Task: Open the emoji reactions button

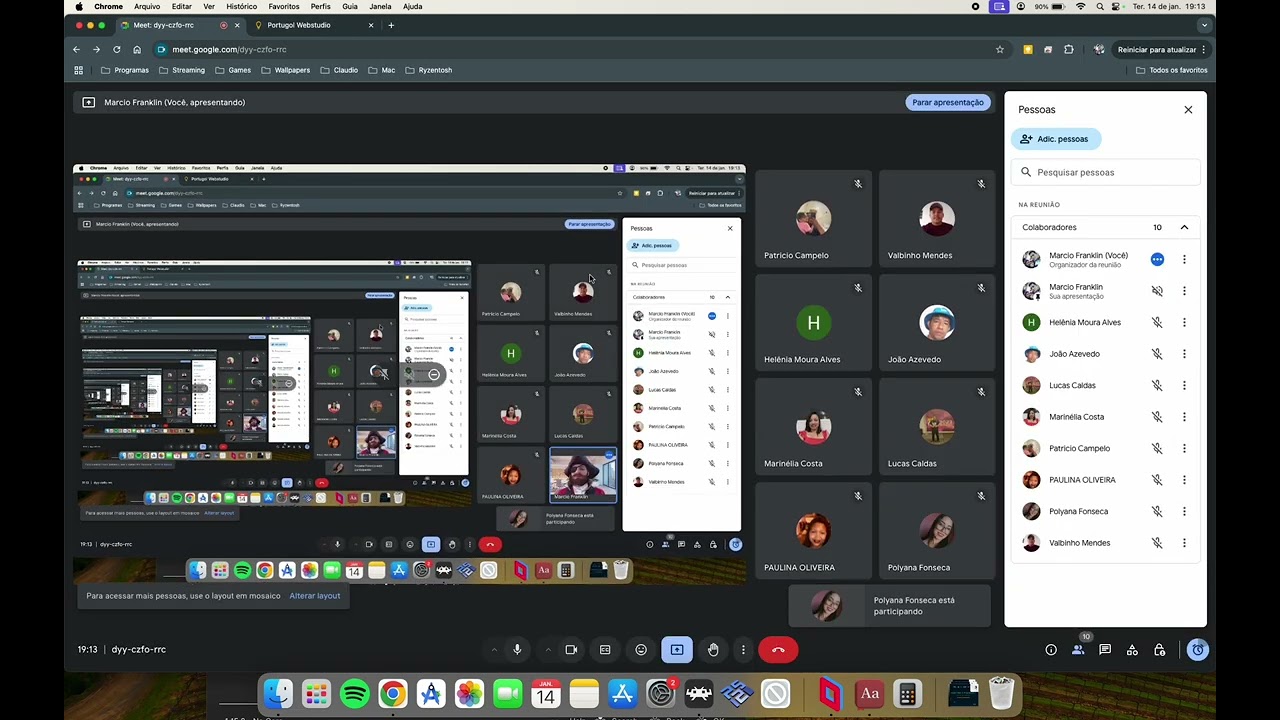Action: tap(641, 650)
